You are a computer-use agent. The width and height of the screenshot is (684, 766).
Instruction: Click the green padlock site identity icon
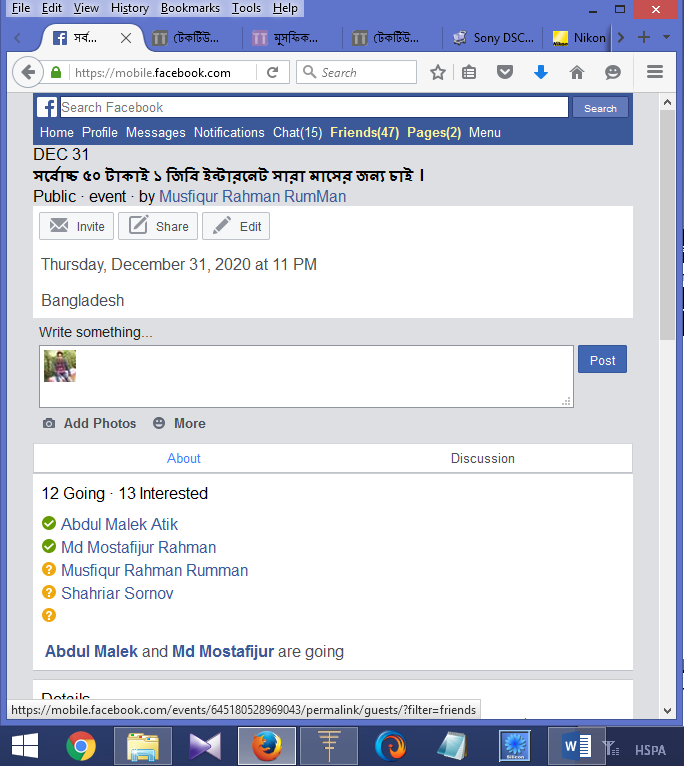[x=56, y=73]
